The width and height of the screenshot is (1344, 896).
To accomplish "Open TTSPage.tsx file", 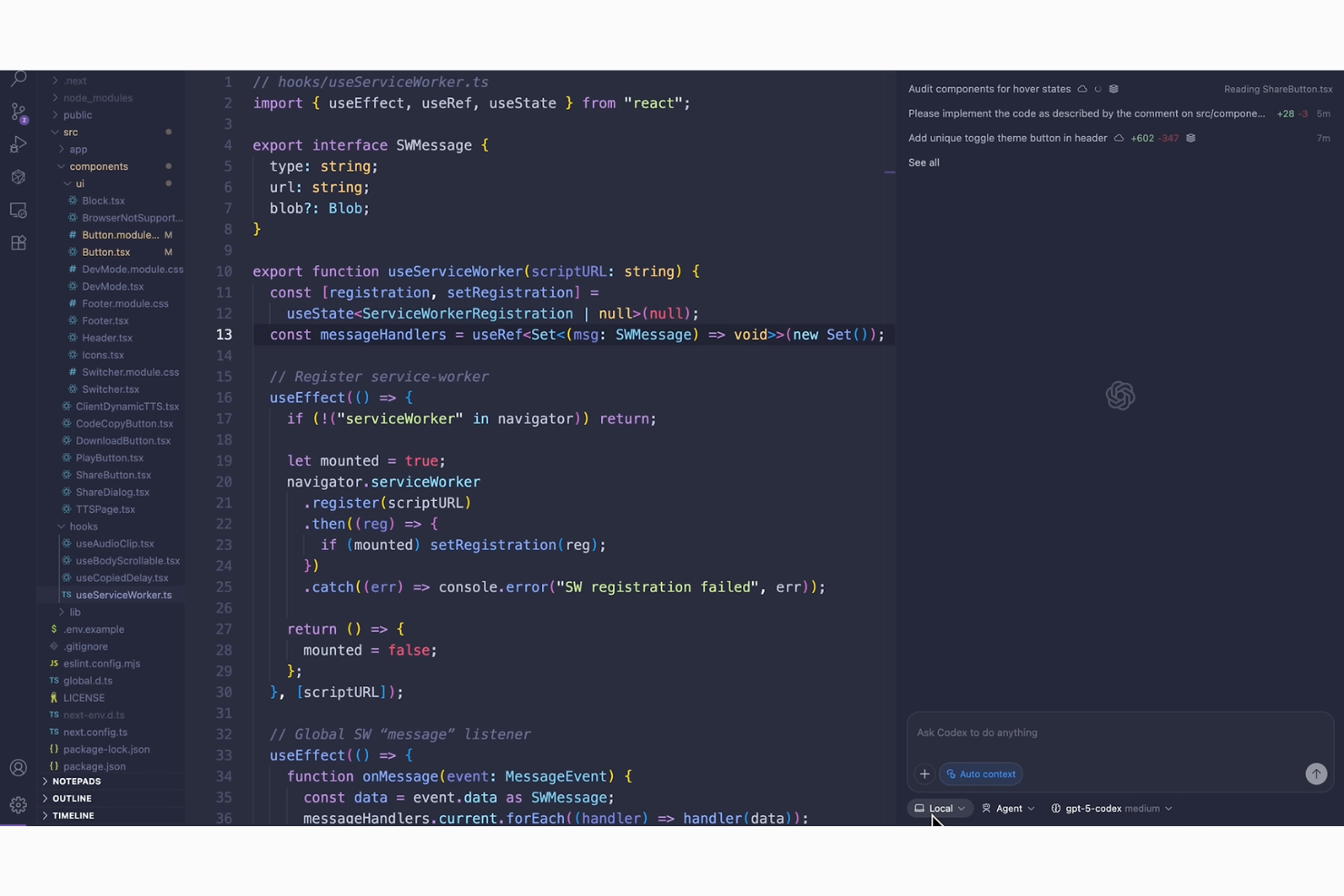I will (x=104, y=509).
